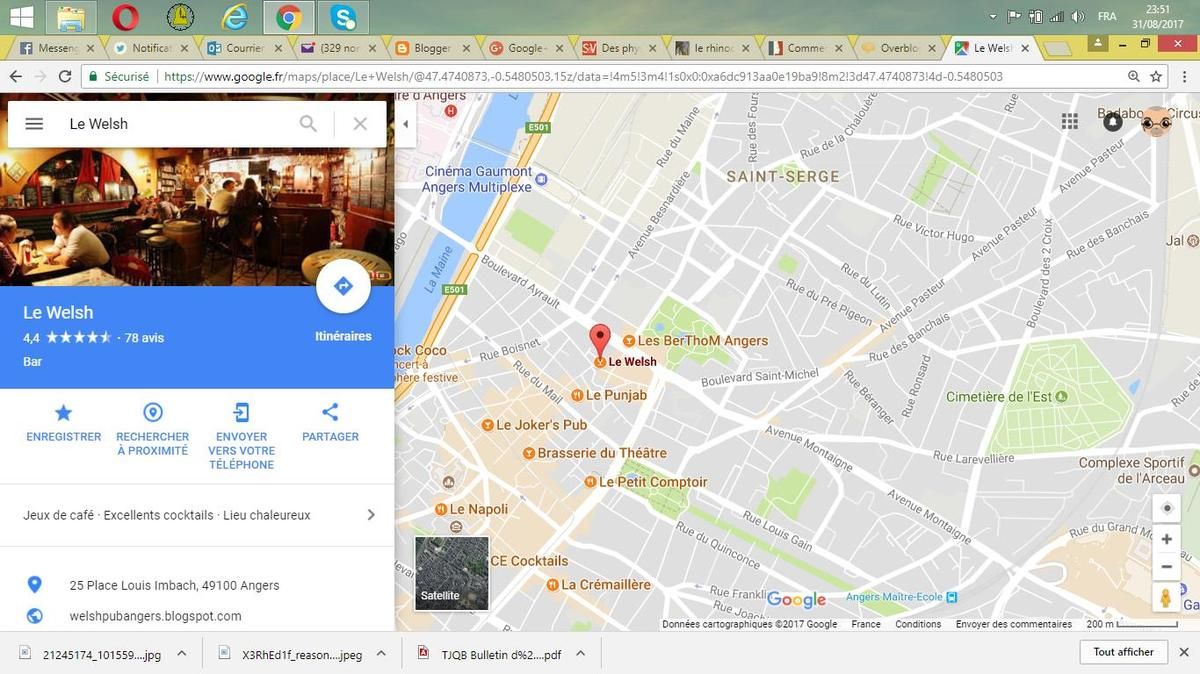This screenshot has height=674, width=1200.
Task: Zoom in the map with plus button
Action: pos(1166,539)
